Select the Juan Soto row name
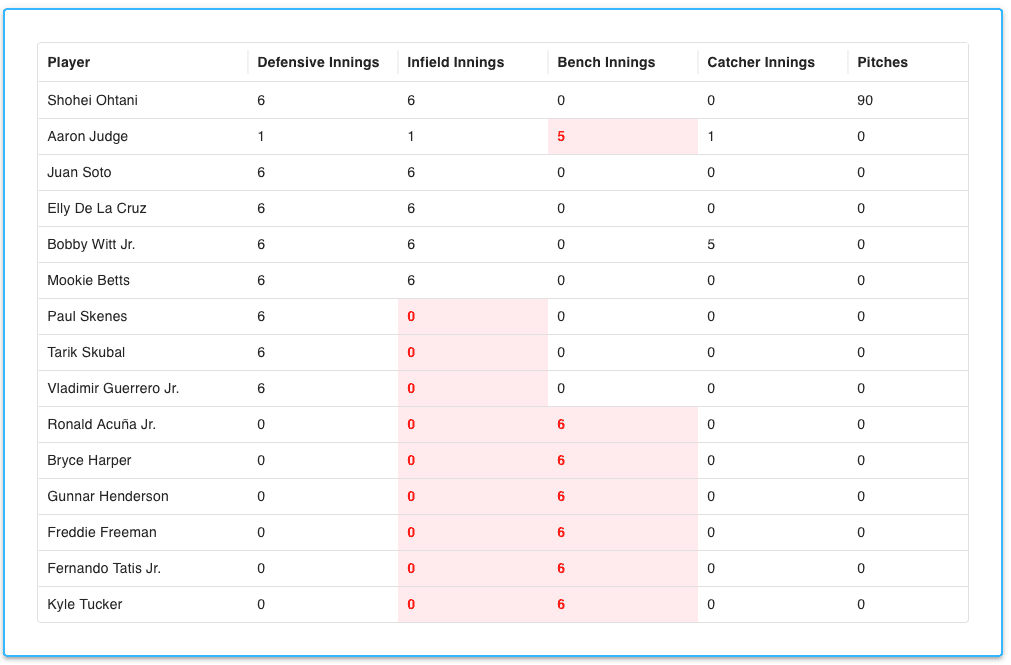This screenshot has height=665, width=1011. (x=80, y=172)
